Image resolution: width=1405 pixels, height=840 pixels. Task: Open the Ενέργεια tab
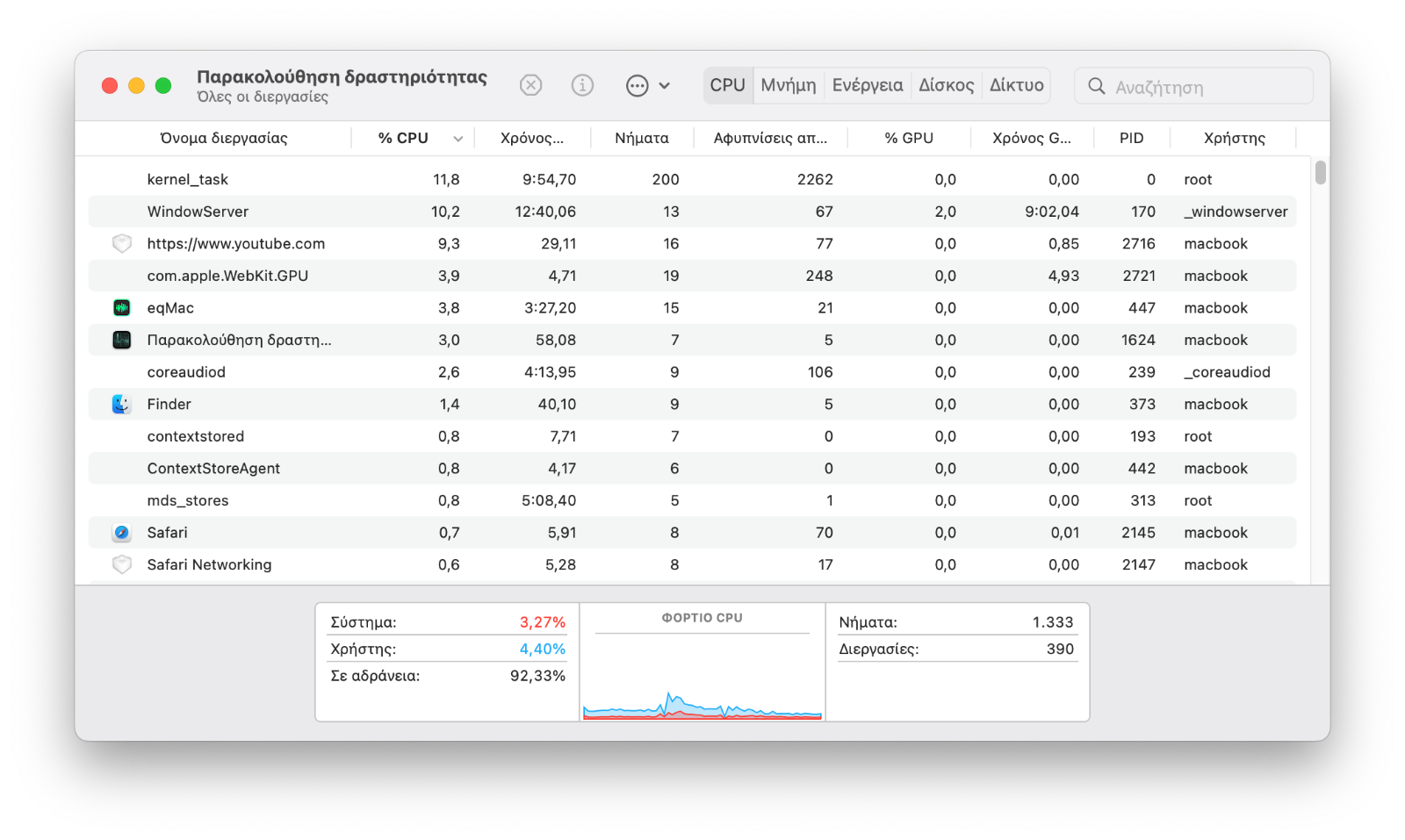868,85
